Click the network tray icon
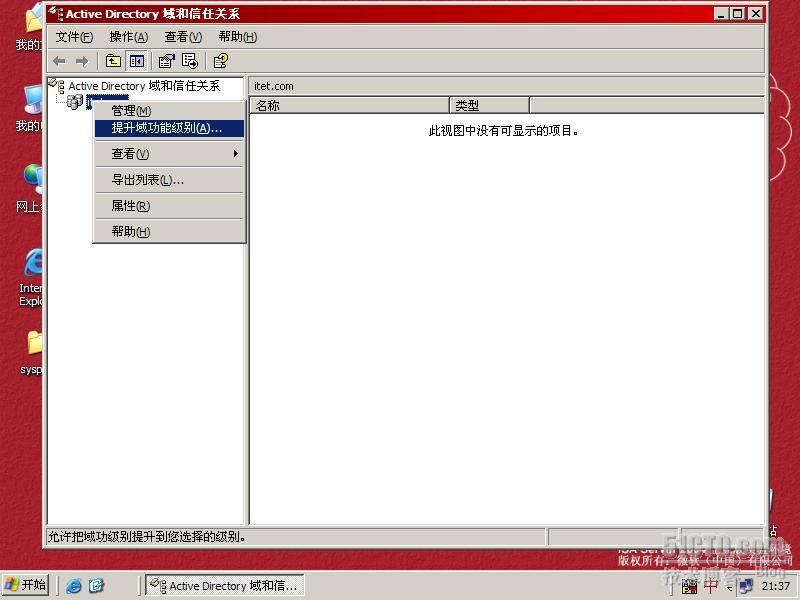Viewport: 800px width, 600px height. [746, 586]
